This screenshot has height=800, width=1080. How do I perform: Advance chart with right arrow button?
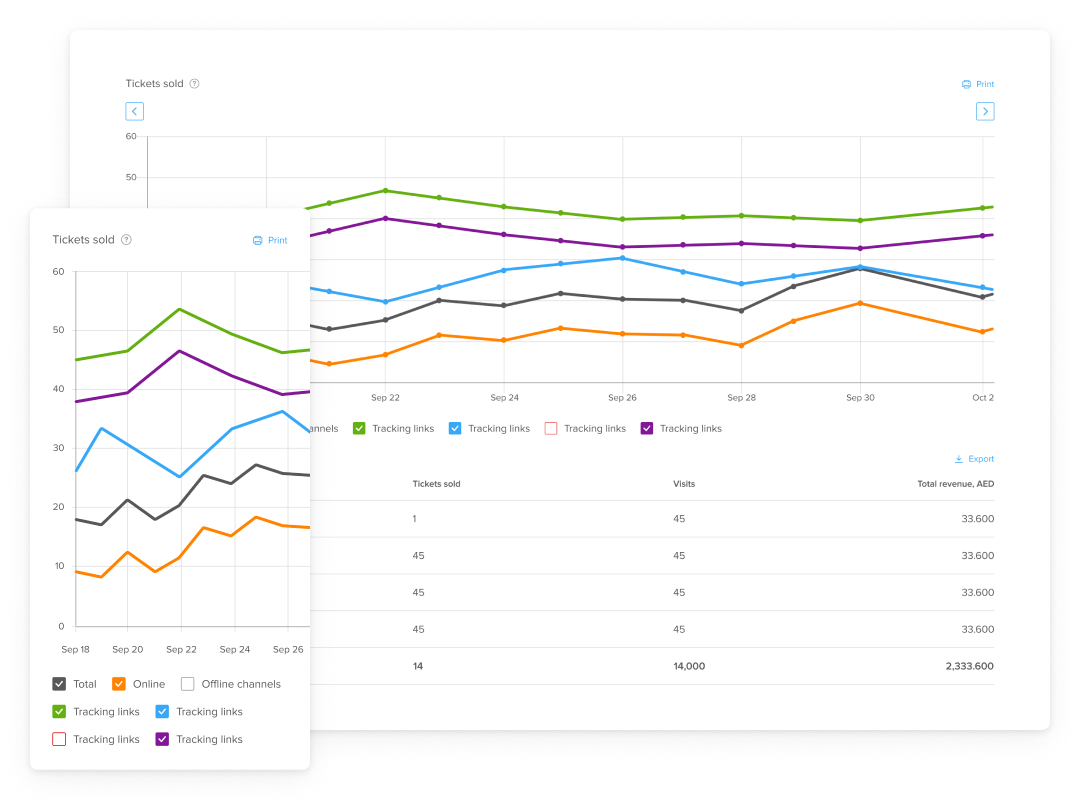985,111
